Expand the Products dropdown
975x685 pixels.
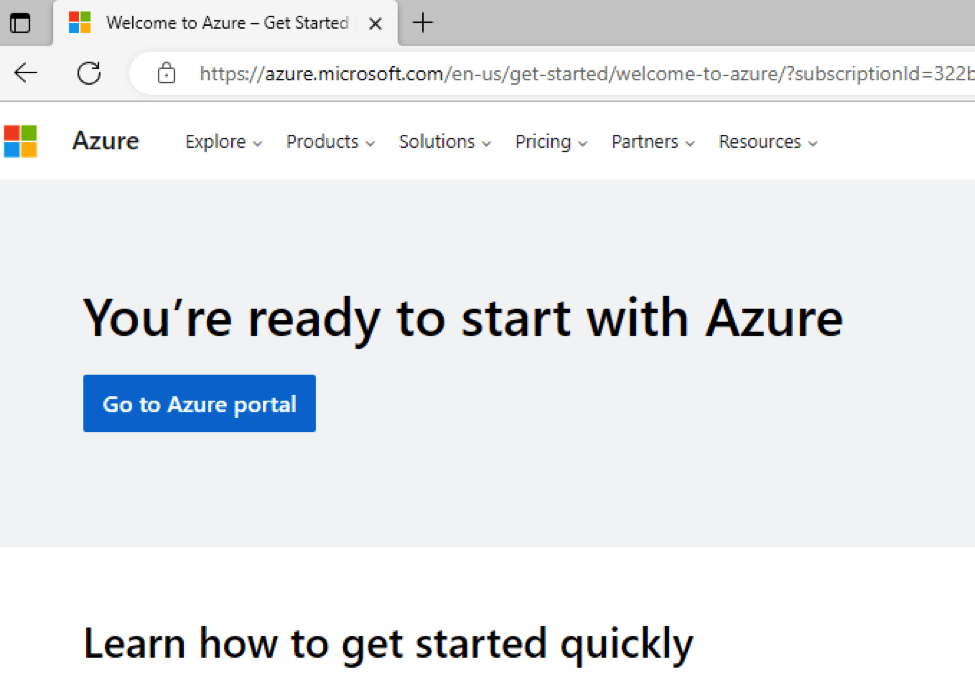(330, 142)
